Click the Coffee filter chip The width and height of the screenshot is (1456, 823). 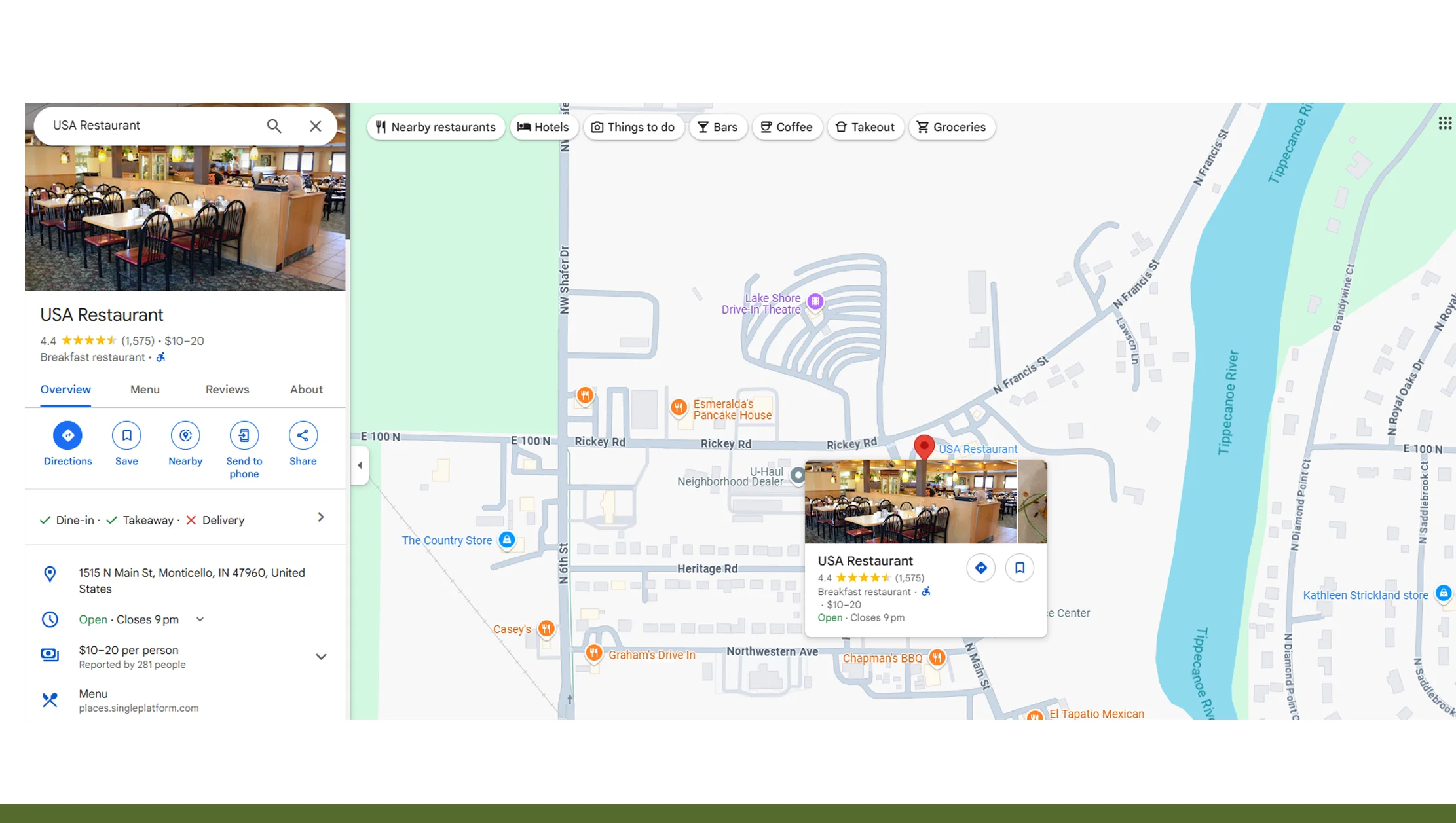(x=787, y=127)
